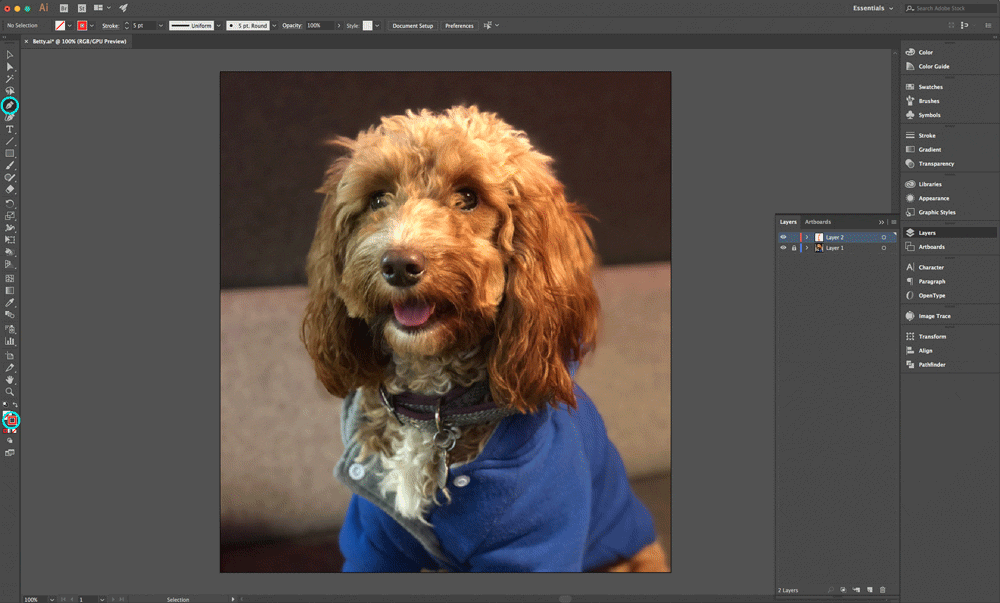Image resolution: width=1000 pixels, height=603 pixels.
Task: Open the Swatches panel
Action: 930,87
